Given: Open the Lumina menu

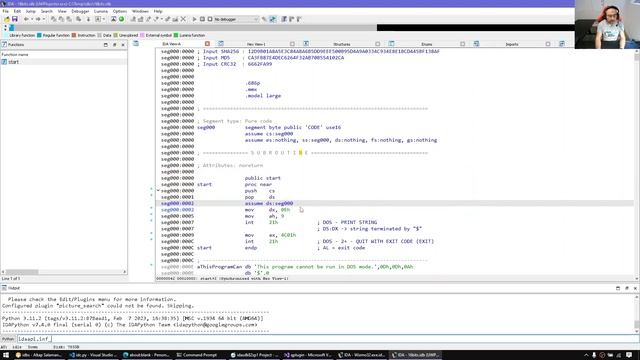Looking at the screenshot, I should click(101, 11).
